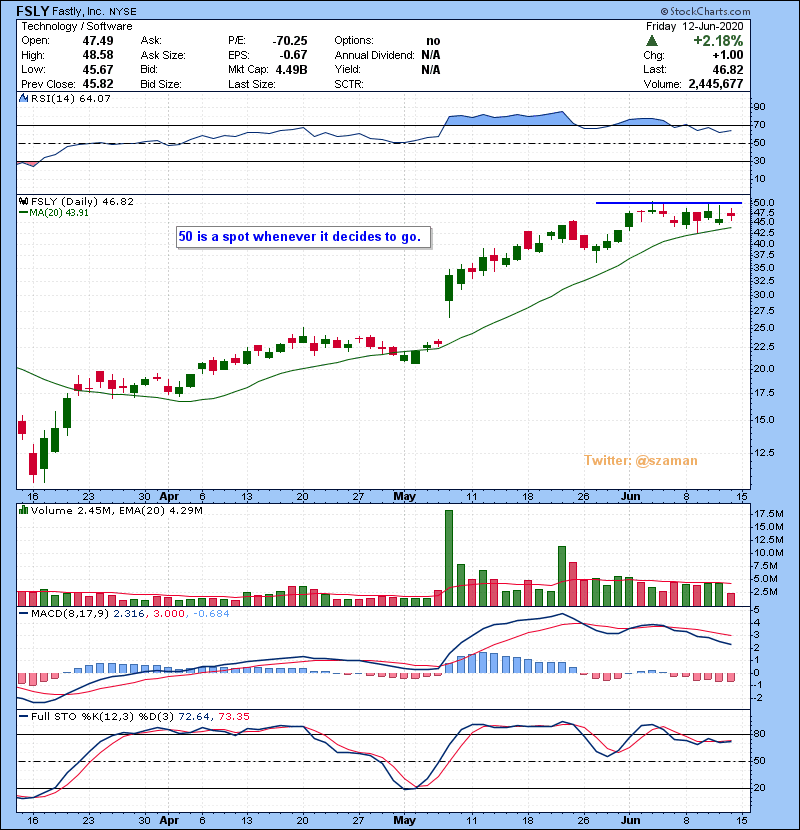Click the Volume 2.45M, EMA(20) 4.29M label
The height and width of the screenshot is (830, 800).
pos(116,510)
